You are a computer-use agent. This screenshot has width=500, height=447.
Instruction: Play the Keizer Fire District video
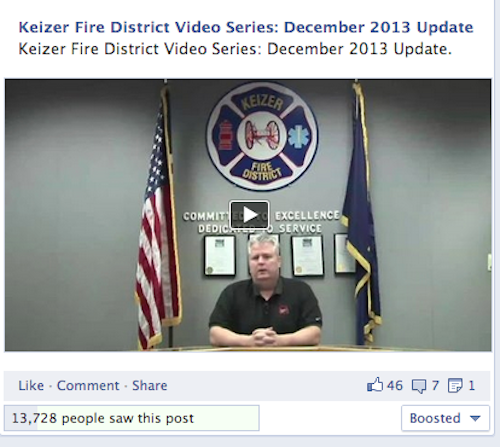coord(249,215)
